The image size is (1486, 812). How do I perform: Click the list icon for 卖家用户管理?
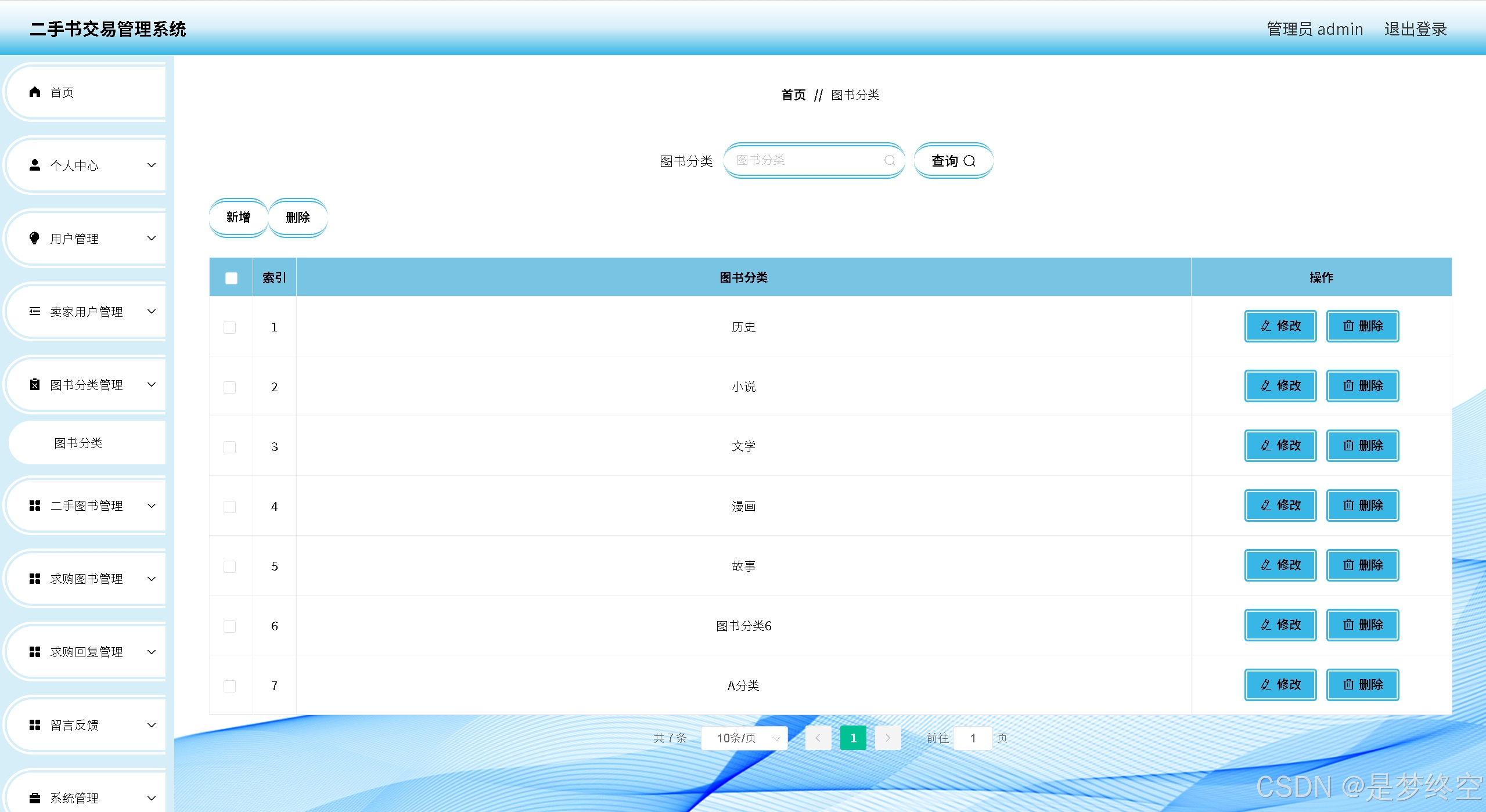point(35,311)
